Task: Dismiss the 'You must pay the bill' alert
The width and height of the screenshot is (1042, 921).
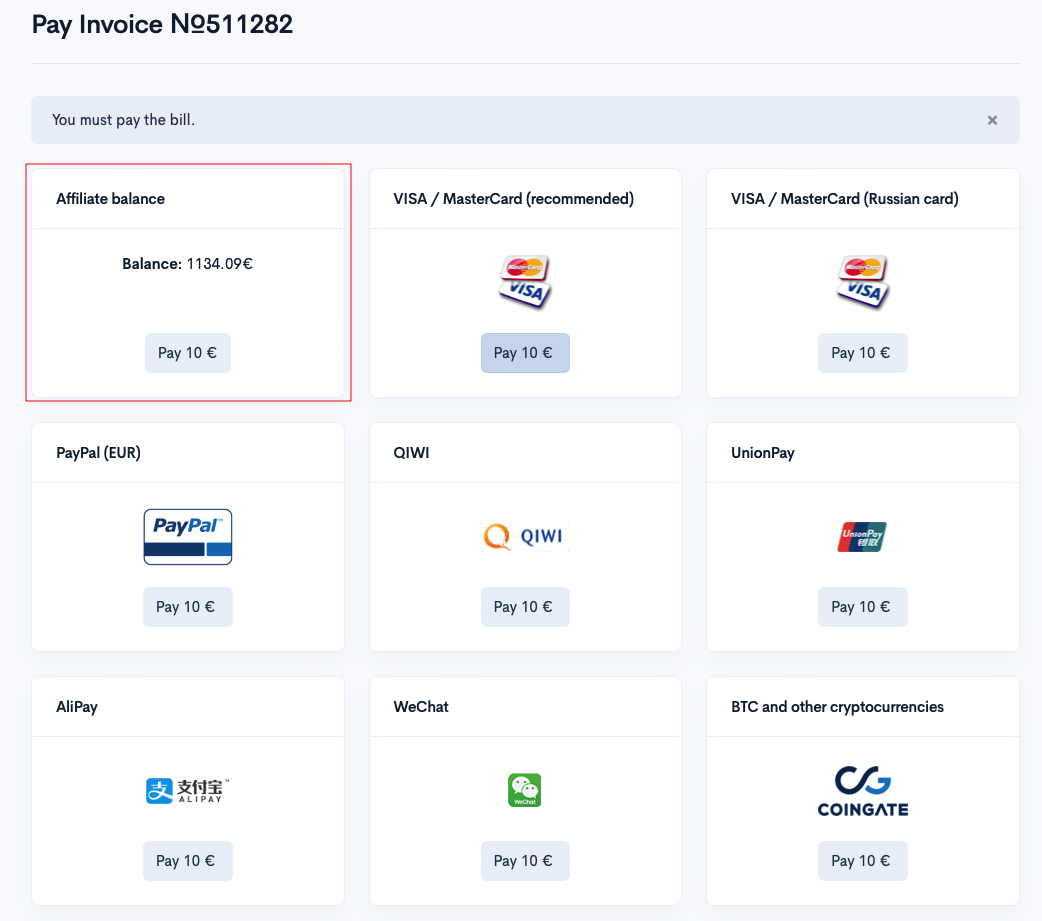Action: point(992,120)
